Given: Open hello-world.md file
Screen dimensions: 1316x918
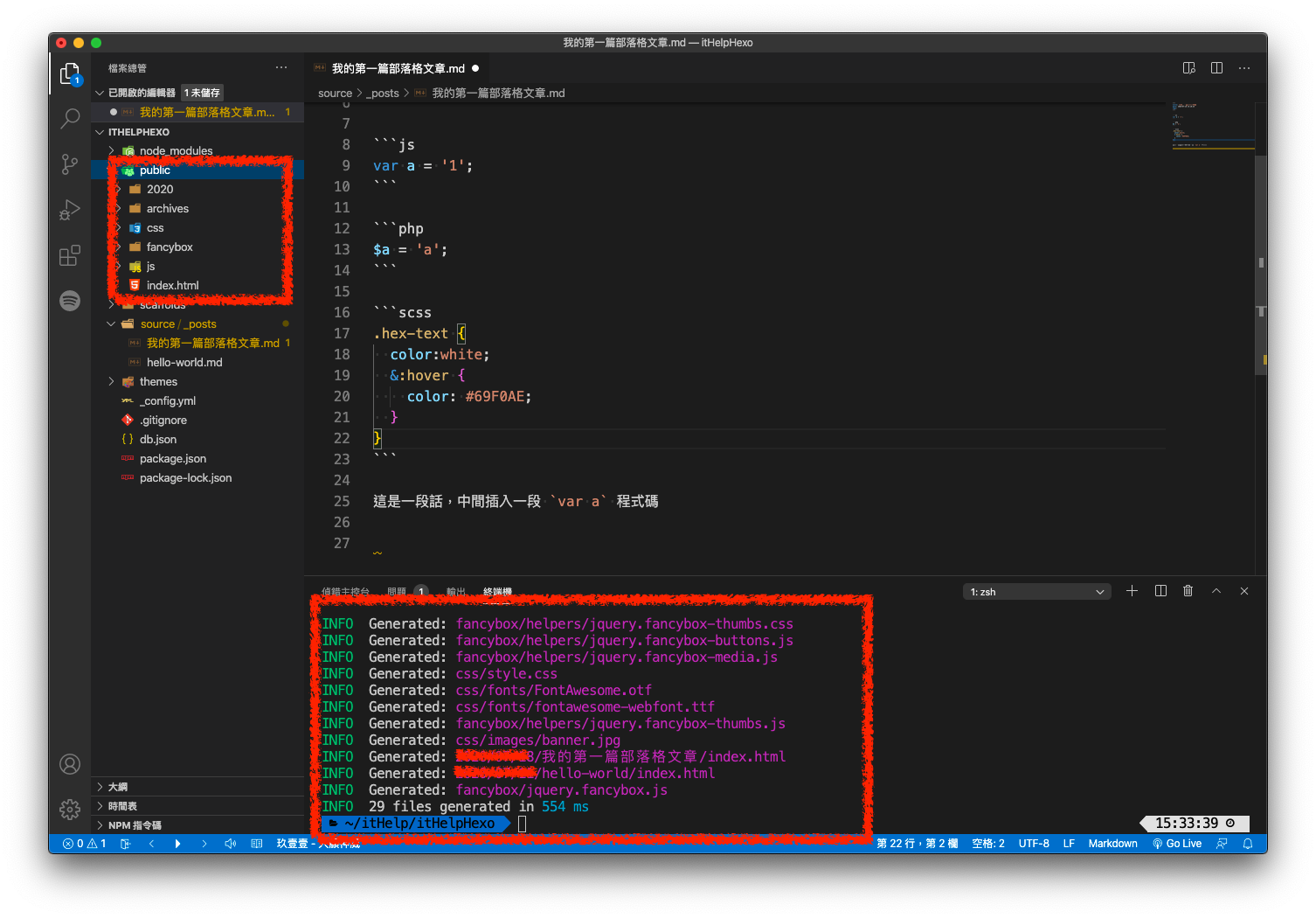Looking at the screenshot, I should click(x=197, y=363).
